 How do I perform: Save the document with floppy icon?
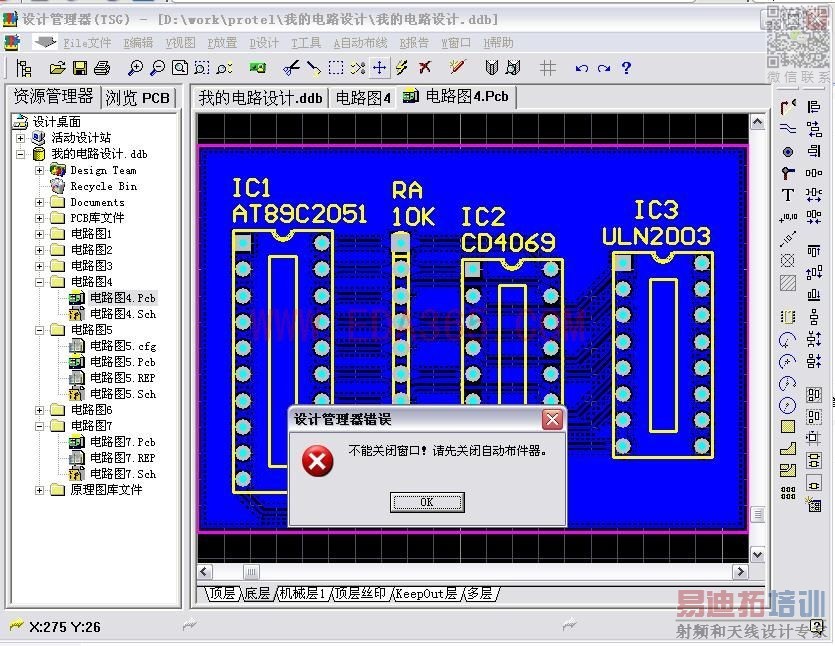[x=80, y=68]
